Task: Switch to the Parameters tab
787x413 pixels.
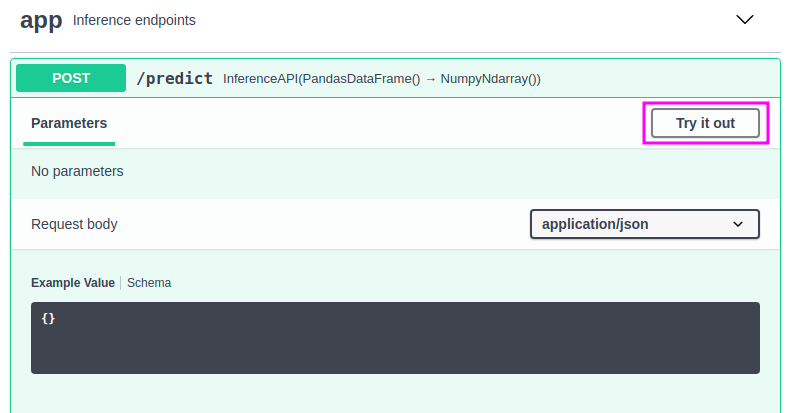Action: (69, 123)
